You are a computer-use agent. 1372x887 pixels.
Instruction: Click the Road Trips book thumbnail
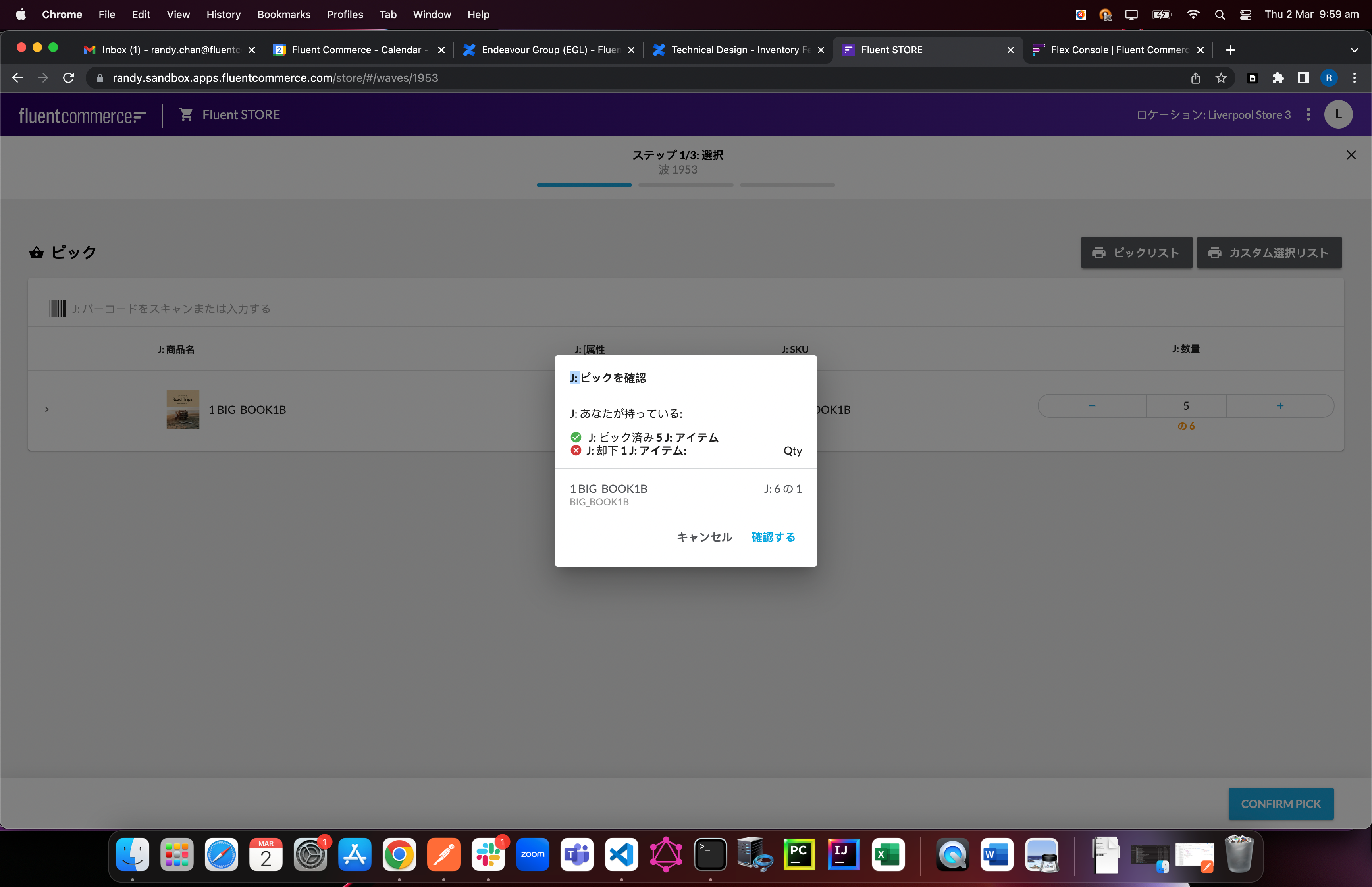[x=183, y=409]
